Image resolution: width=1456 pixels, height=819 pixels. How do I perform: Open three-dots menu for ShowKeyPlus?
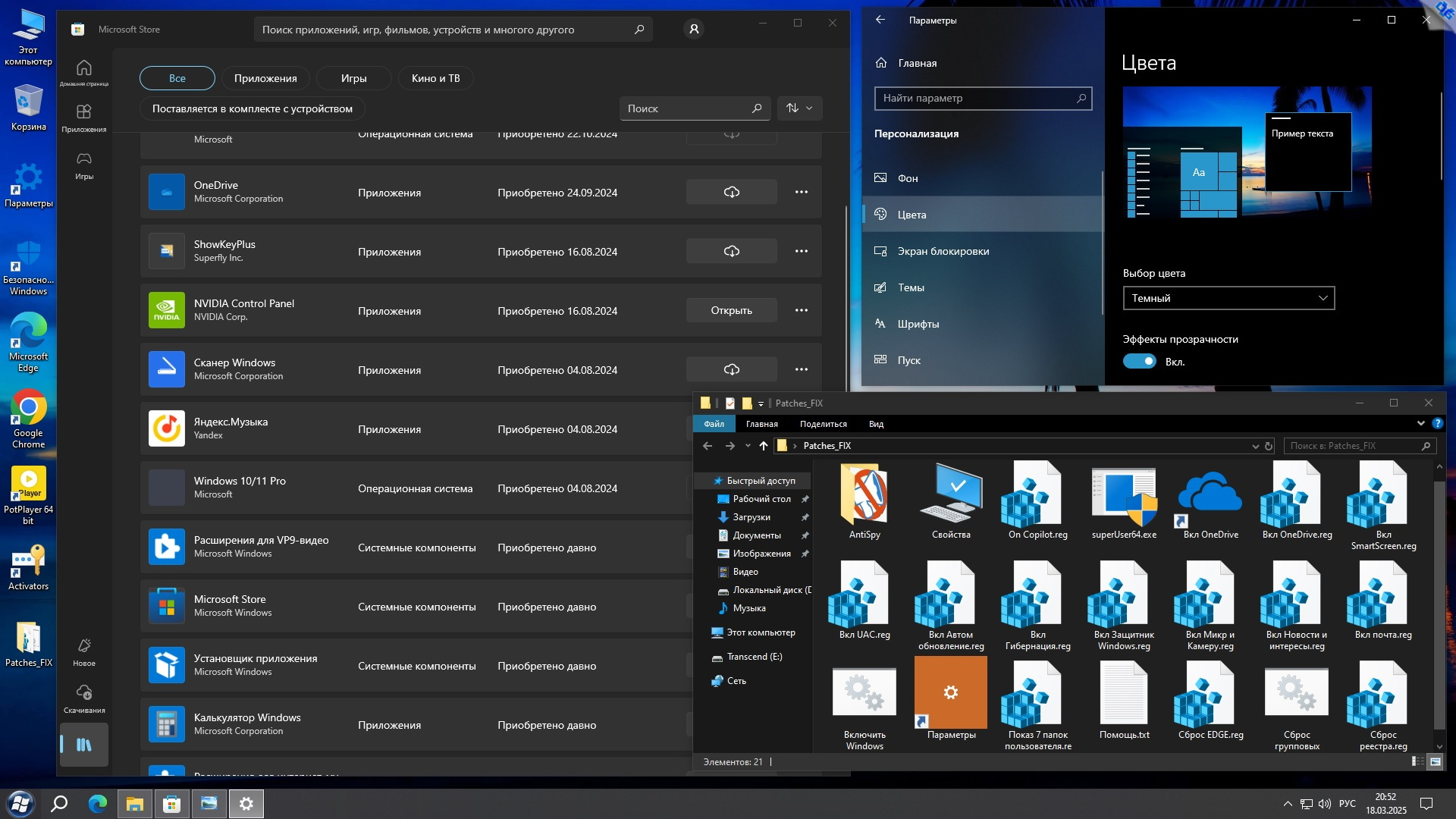point(801,252)
